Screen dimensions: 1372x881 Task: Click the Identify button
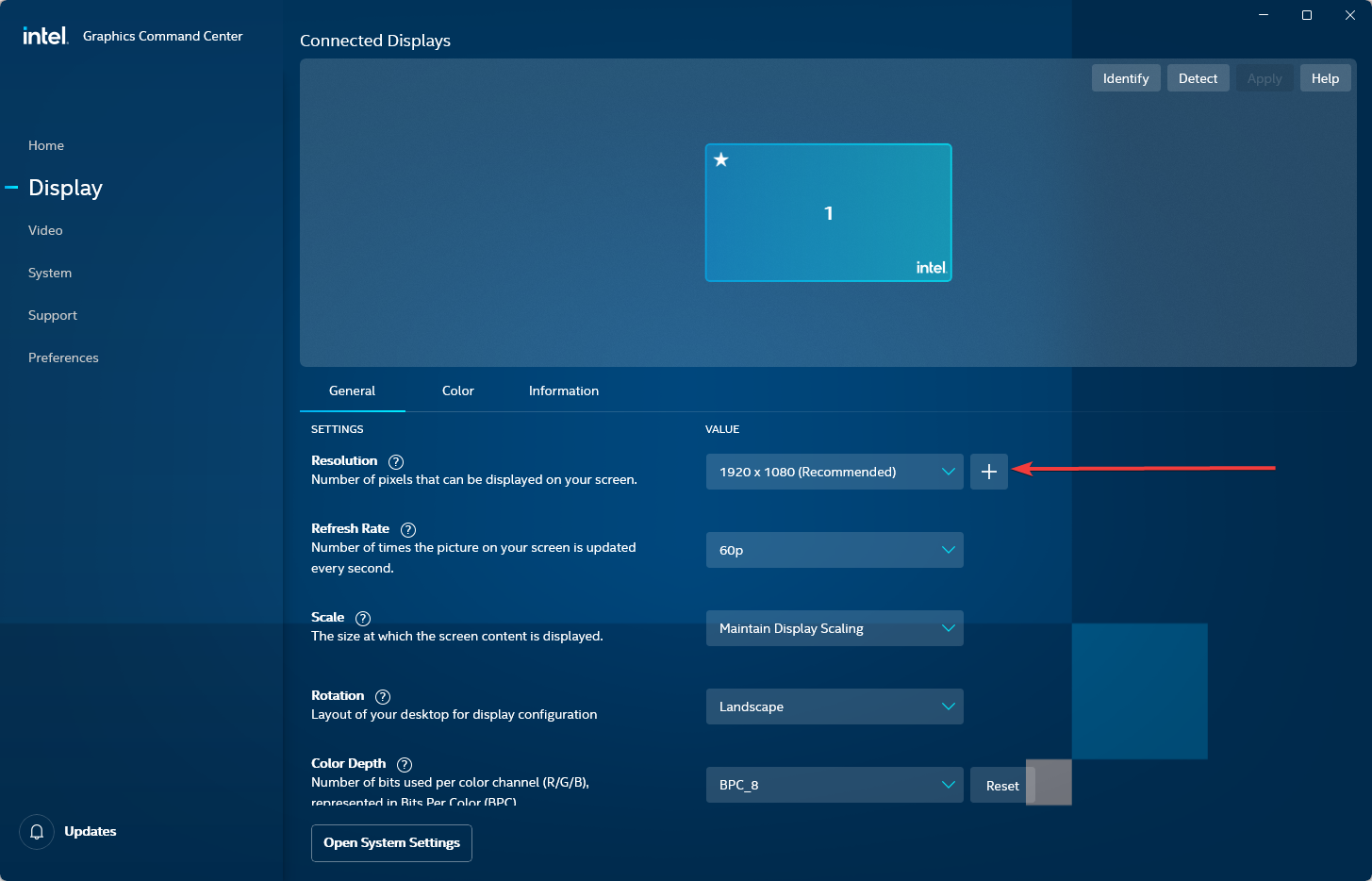point(1125,77)
